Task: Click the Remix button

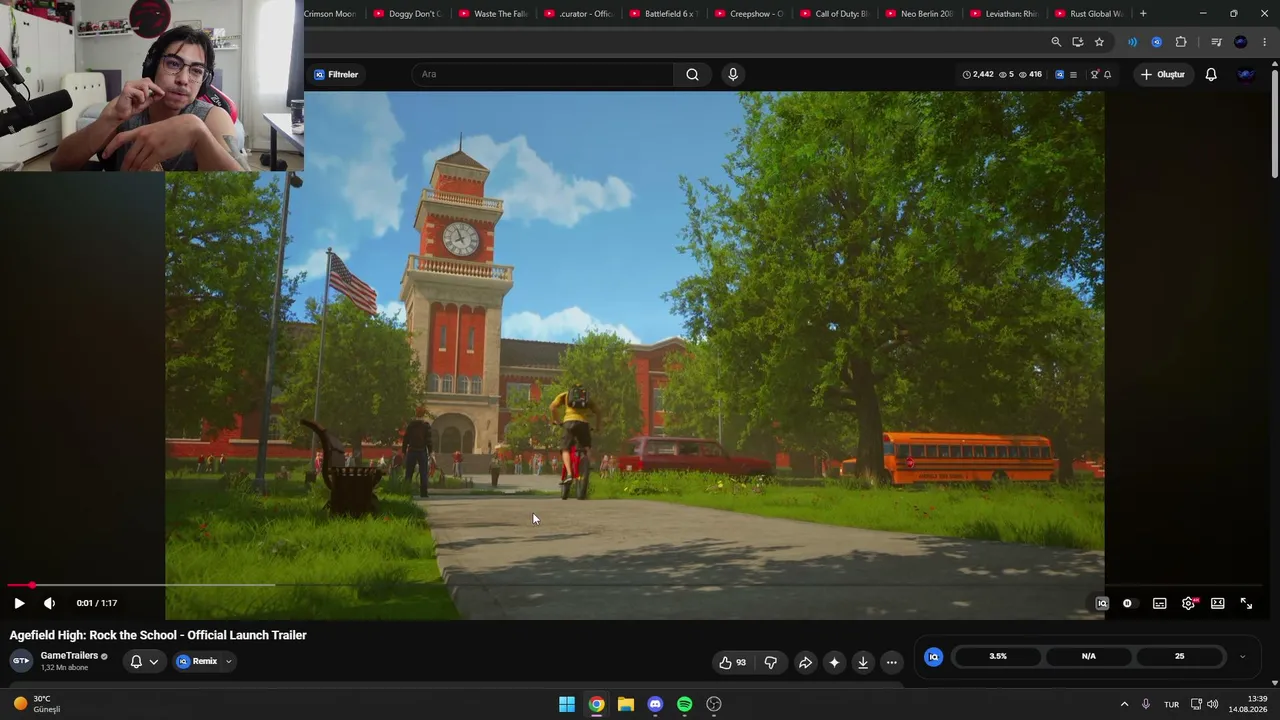Action: pos(197,661)
